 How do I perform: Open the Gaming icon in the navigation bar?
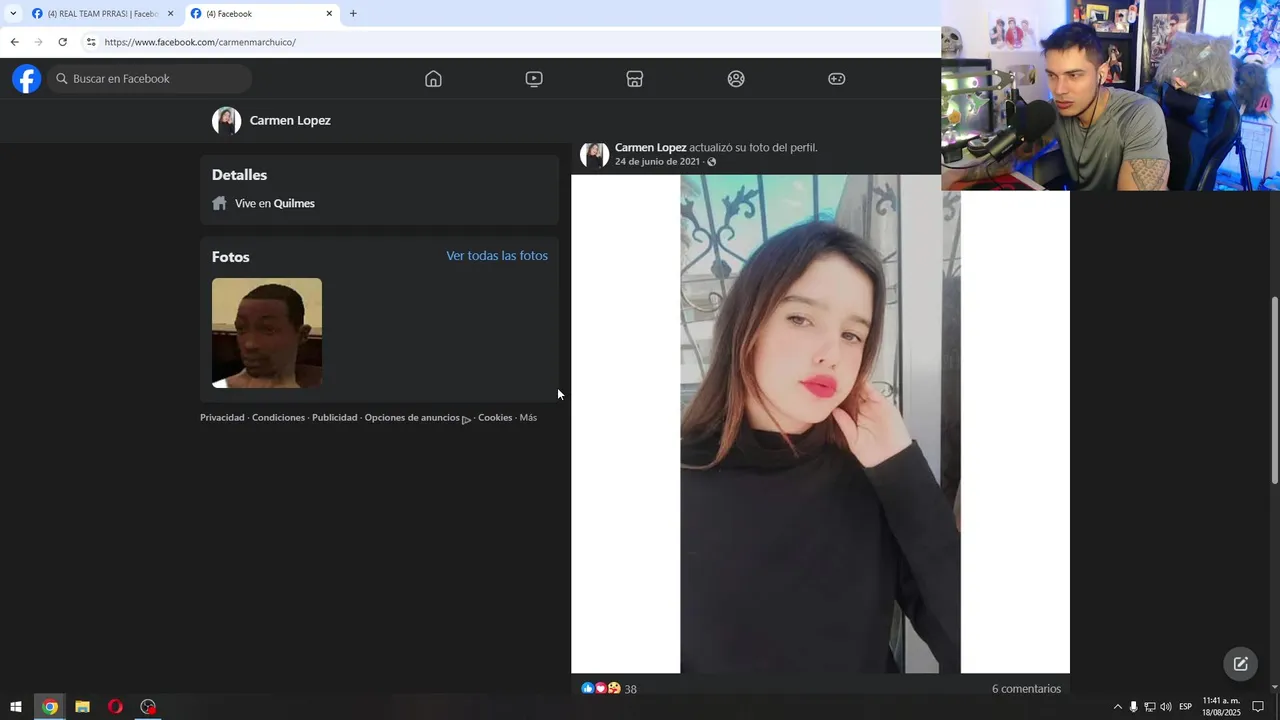837,79
